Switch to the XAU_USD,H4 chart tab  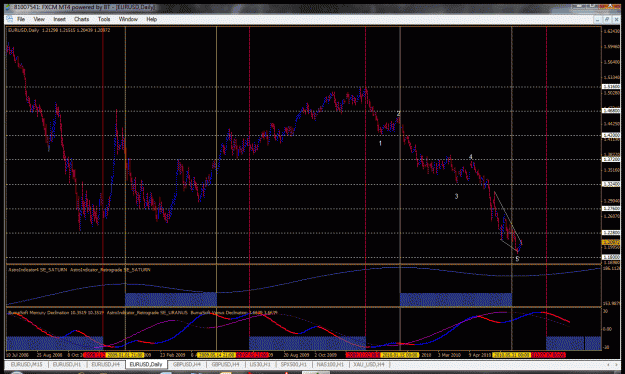(x=369, y=364)
